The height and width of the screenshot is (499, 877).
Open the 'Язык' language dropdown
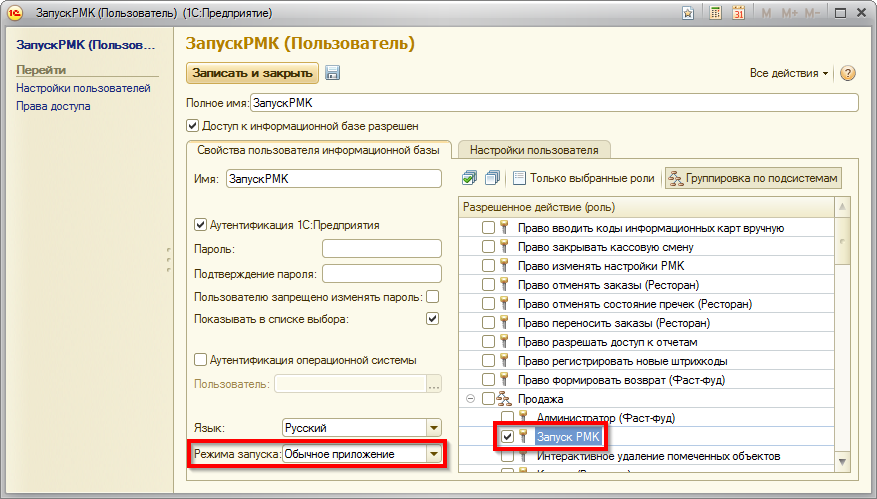pos(433,428)
